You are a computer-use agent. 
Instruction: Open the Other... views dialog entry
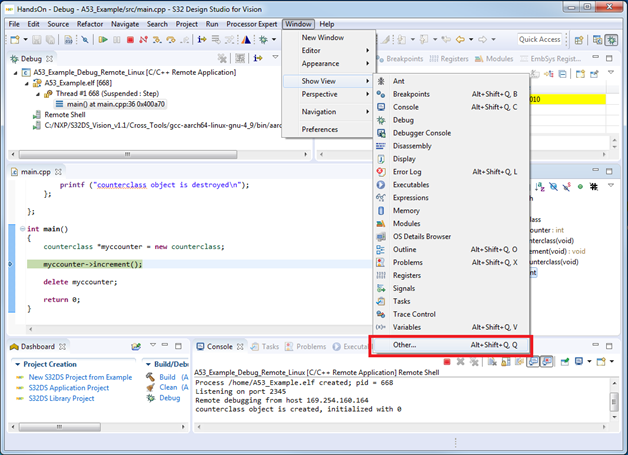point(451,345)
